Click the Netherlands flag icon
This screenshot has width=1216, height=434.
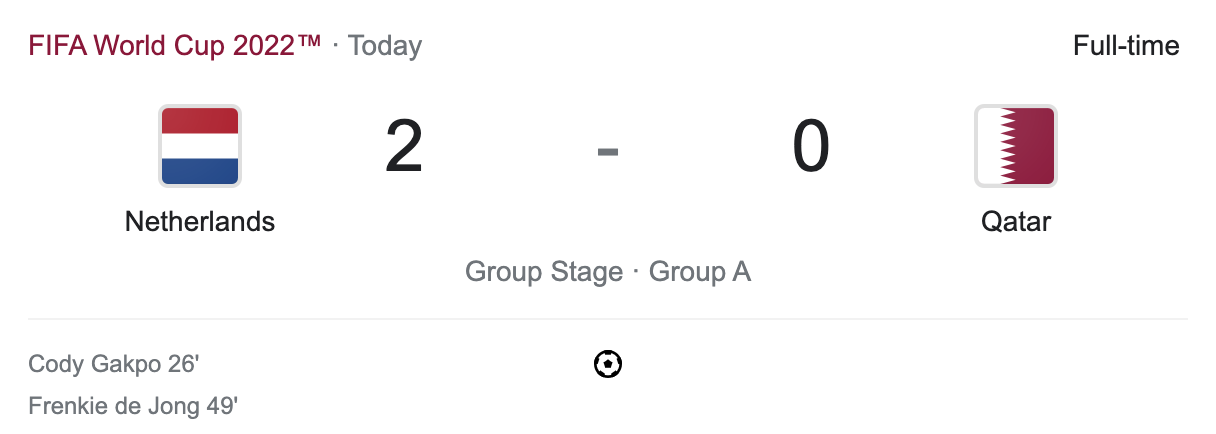click(x=199, y=146)
